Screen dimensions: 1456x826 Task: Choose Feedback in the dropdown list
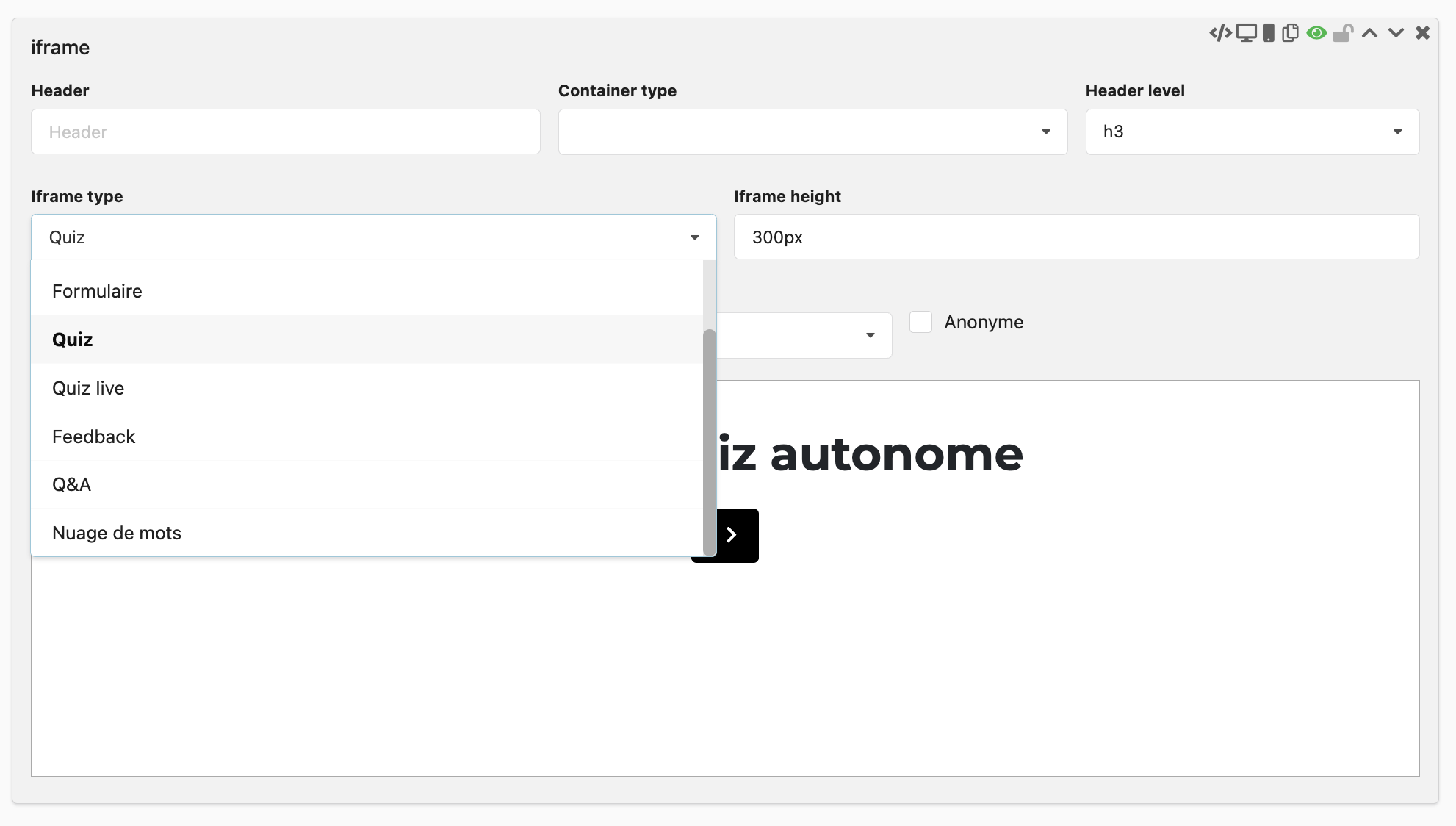click(94, 437)
